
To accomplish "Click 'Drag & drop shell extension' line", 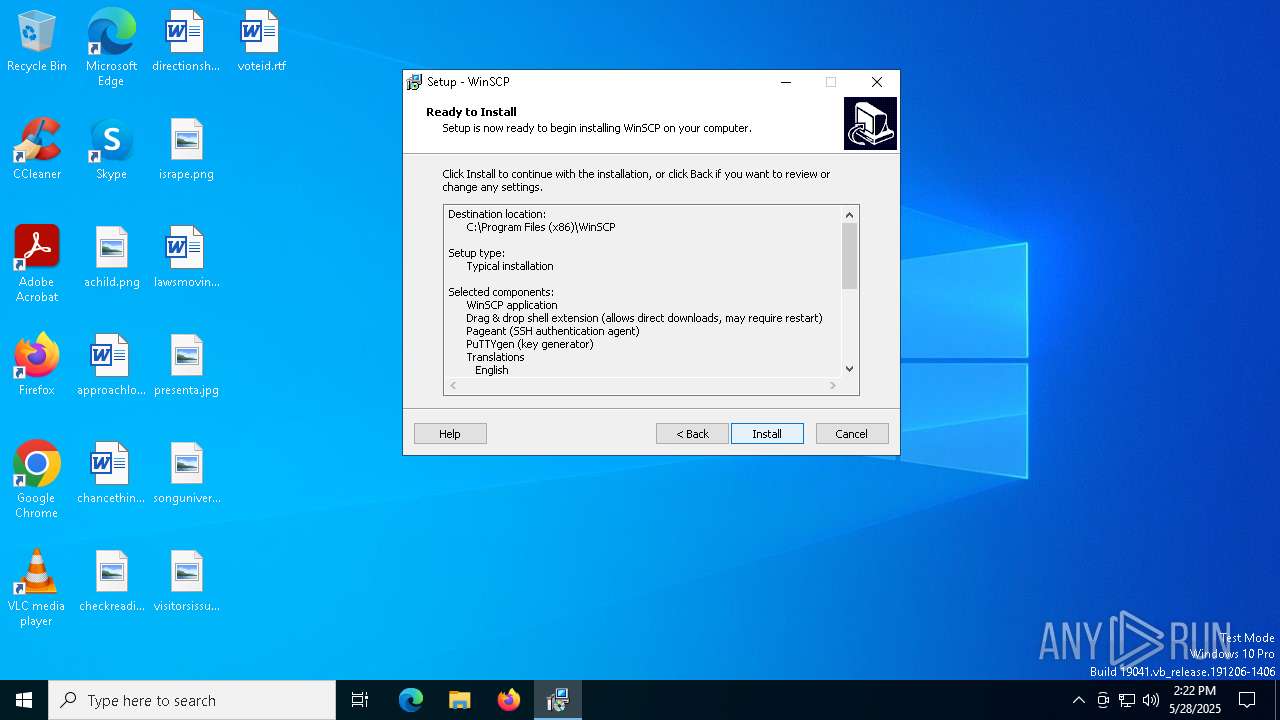I will (644, 318).
